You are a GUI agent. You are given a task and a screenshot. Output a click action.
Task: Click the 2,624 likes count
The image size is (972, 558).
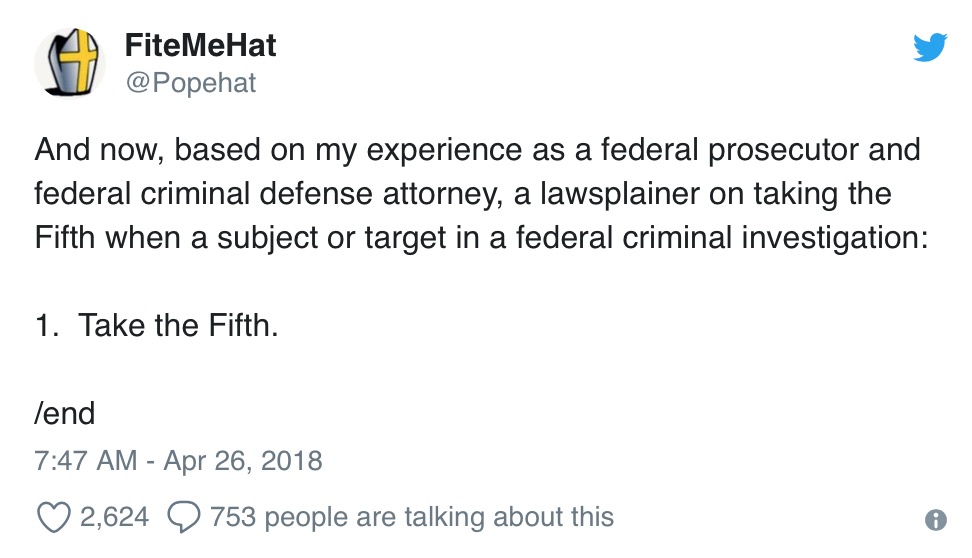click(x=115, y=517)
